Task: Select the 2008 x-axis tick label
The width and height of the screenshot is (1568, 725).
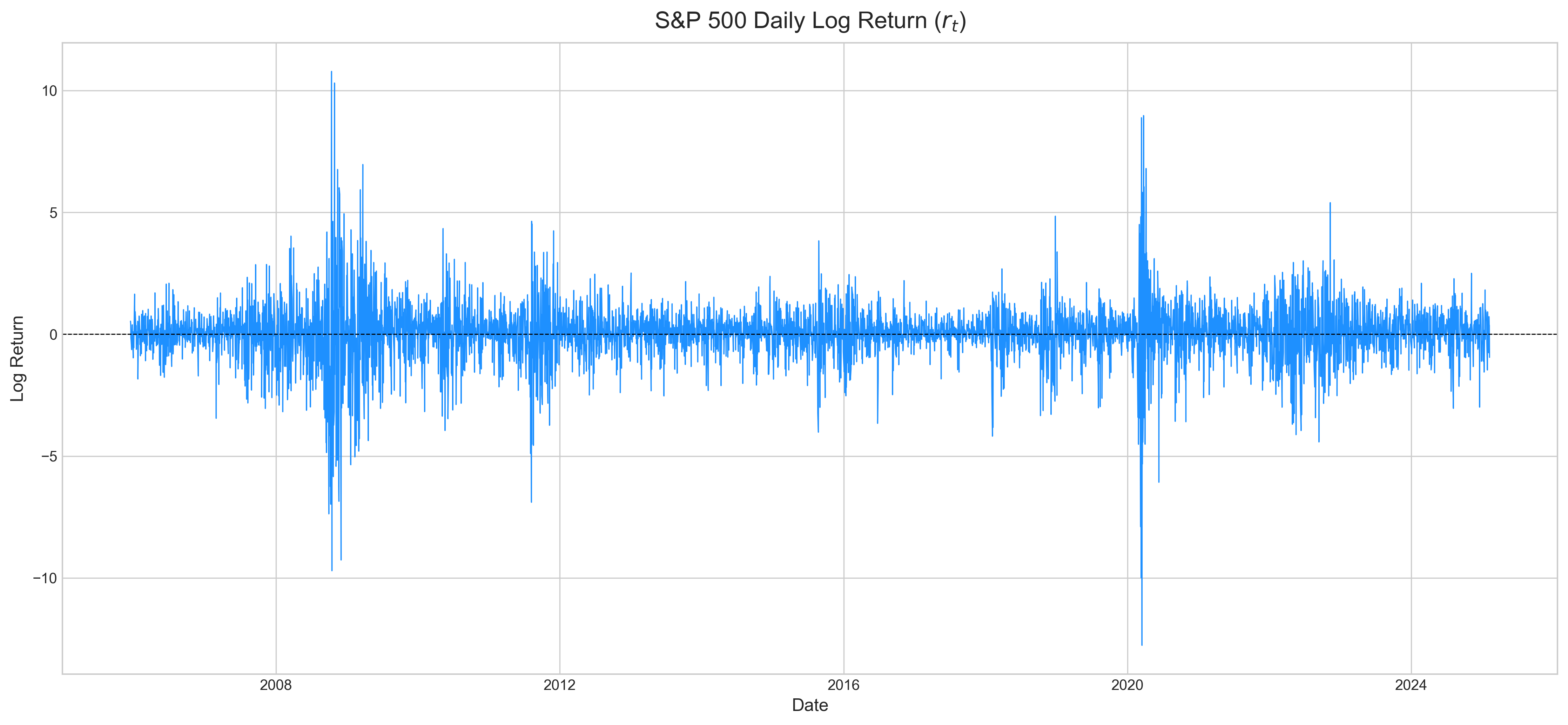Action: click(276, 685)
